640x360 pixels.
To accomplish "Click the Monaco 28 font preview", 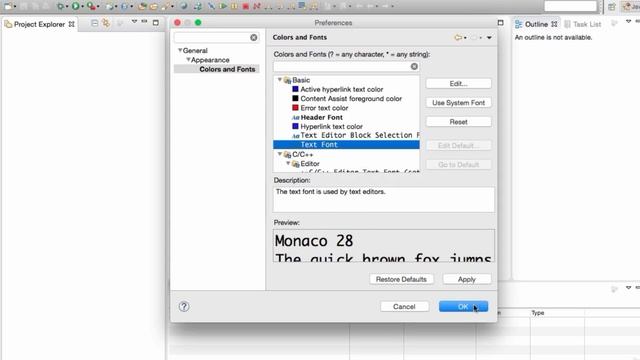I will (x=384, y=246).
